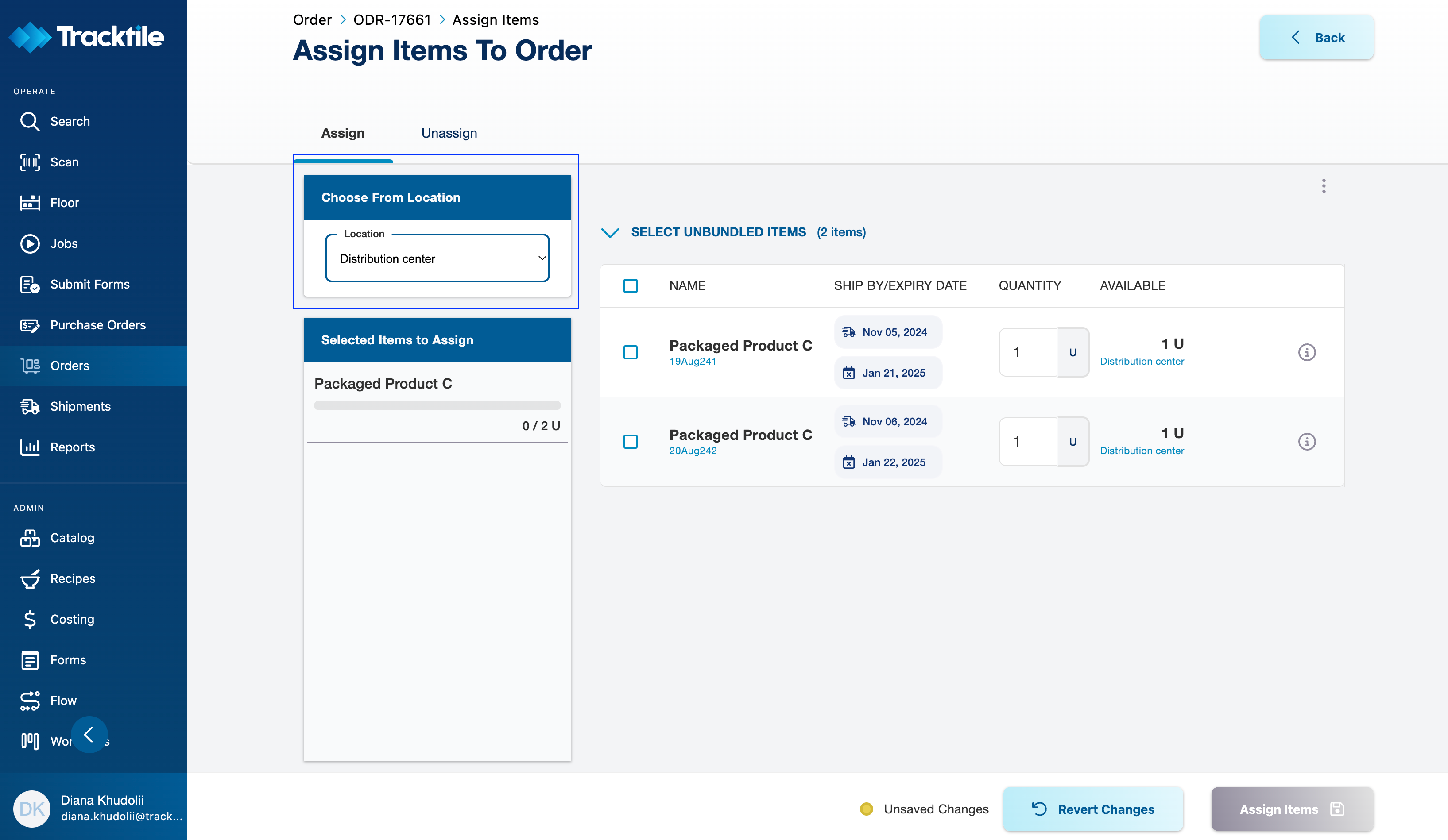Open the Location dropdown showing Distribution center

tap(437, 258)
